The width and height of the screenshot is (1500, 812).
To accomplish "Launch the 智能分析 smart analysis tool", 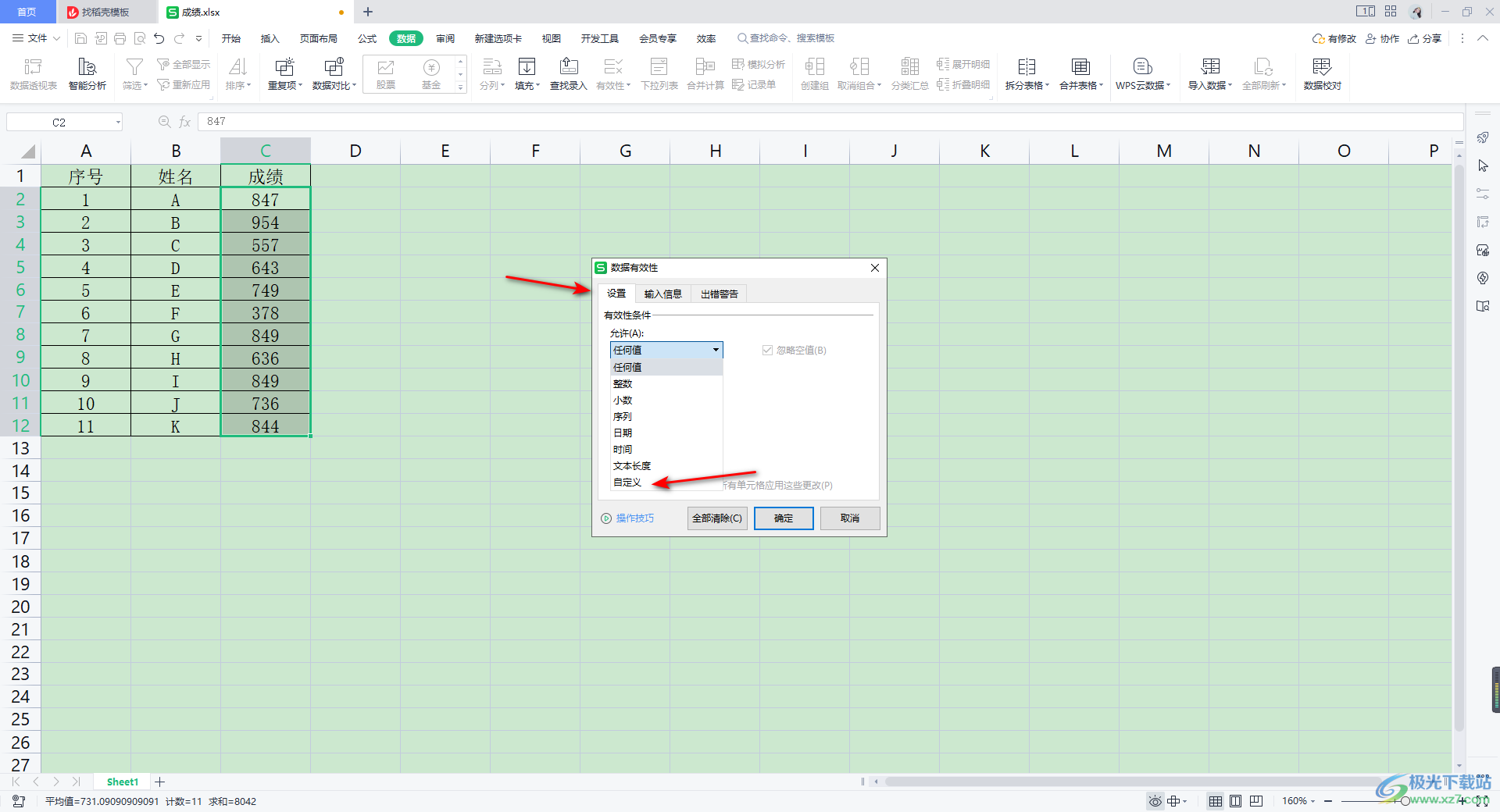I will (87, 74).
